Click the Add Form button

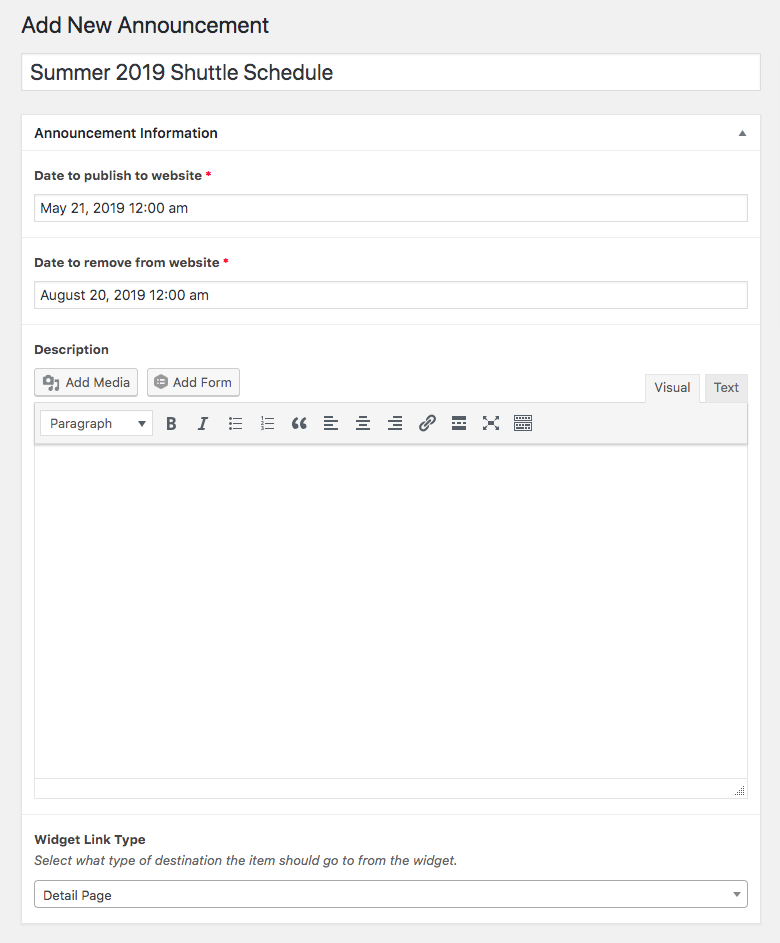point(193,382)
